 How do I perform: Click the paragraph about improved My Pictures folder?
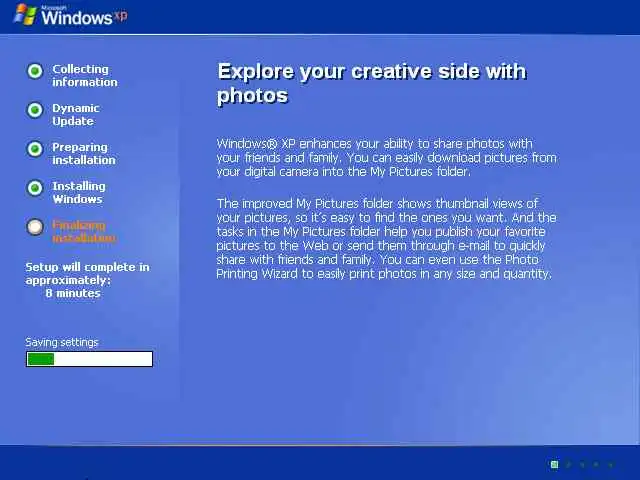387,238
